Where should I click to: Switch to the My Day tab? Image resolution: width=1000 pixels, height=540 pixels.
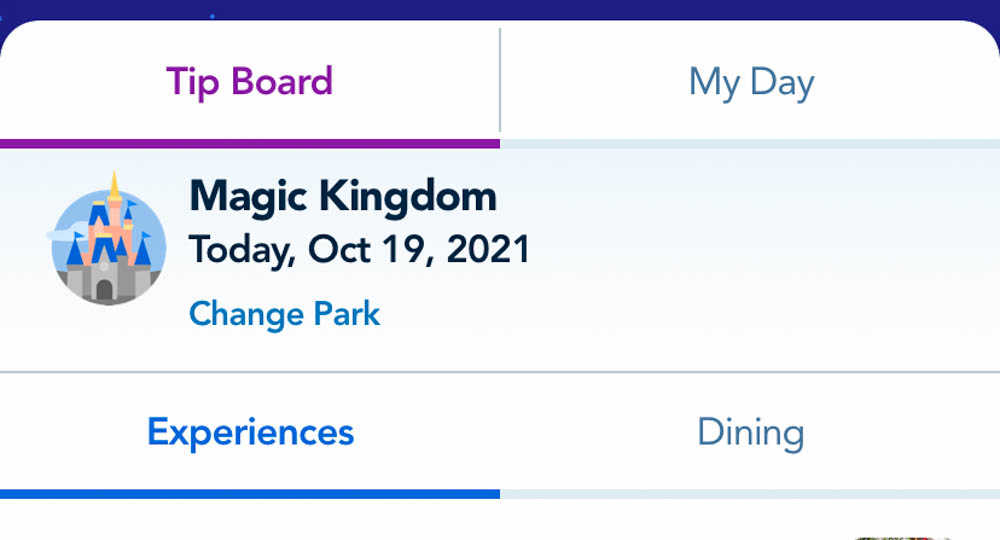point(751,82)
